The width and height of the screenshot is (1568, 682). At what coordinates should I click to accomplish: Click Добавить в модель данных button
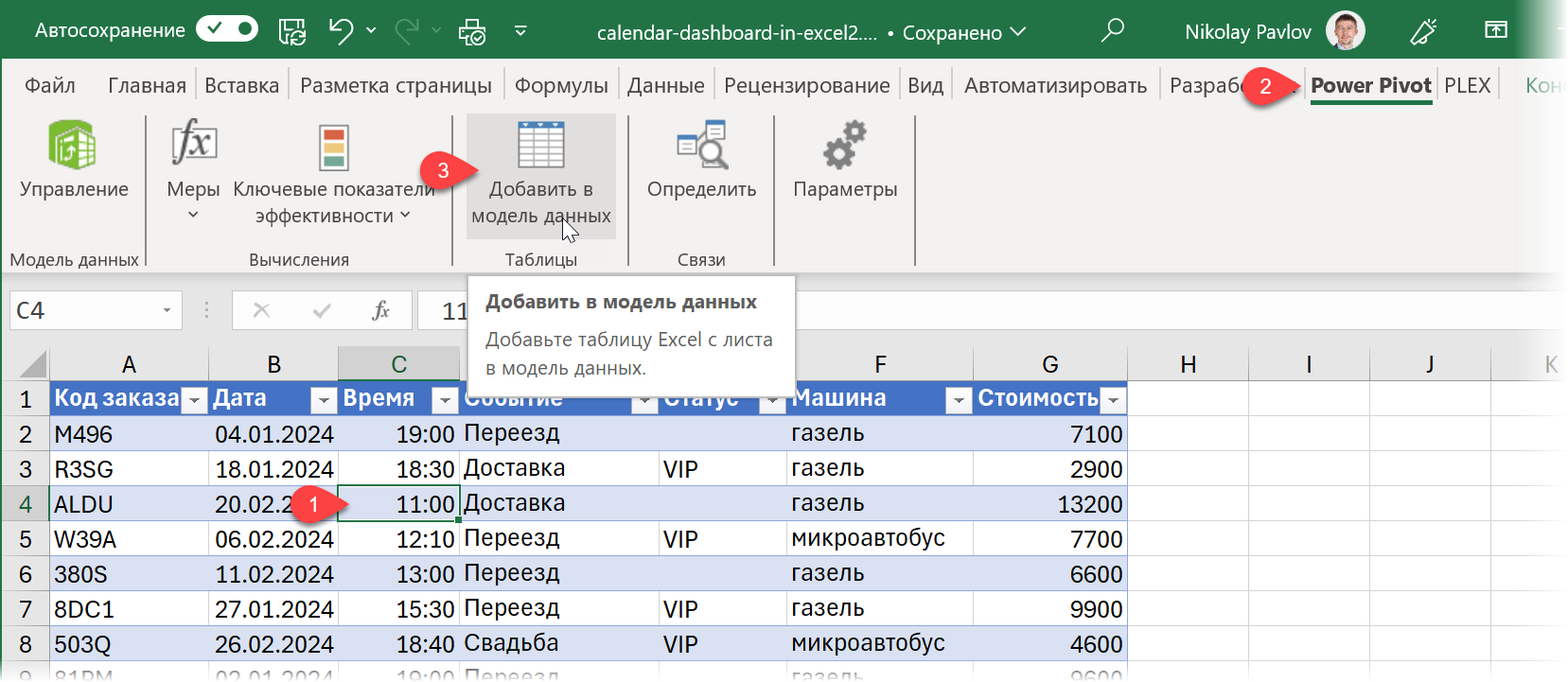tap(541, 176)
